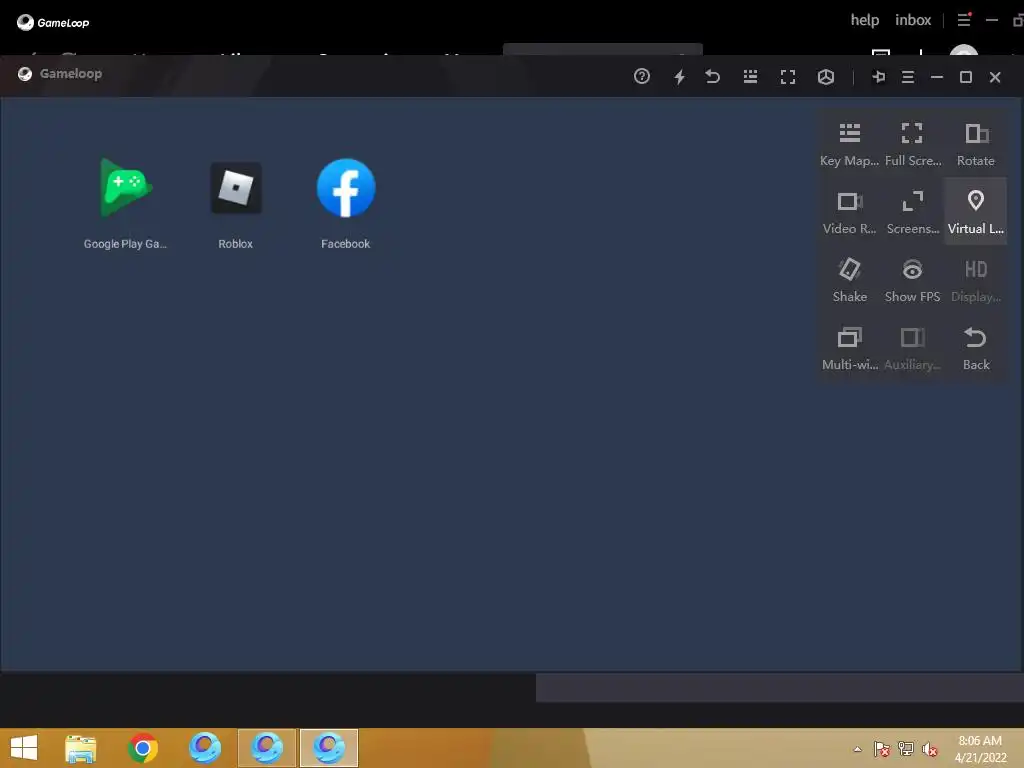Click help in GameLoop main window
Screen dimensions: 1024x768
(865, 20)
